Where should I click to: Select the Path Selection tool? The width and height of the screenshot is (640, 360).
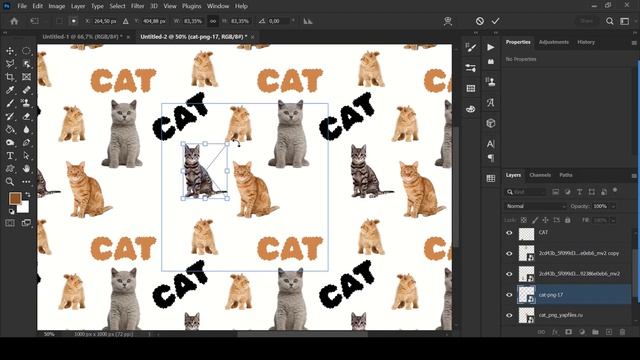pos(26,156)
